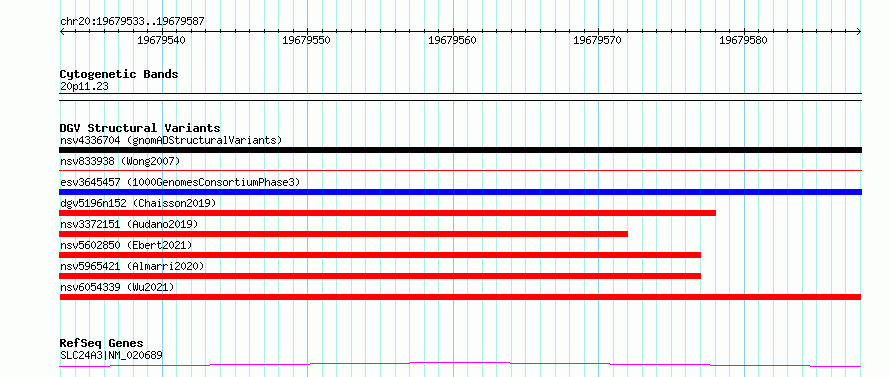This screenshot has width=890, height=377.
Task: Click the red nsv3372151 variant bar
Action: [343, 234]
